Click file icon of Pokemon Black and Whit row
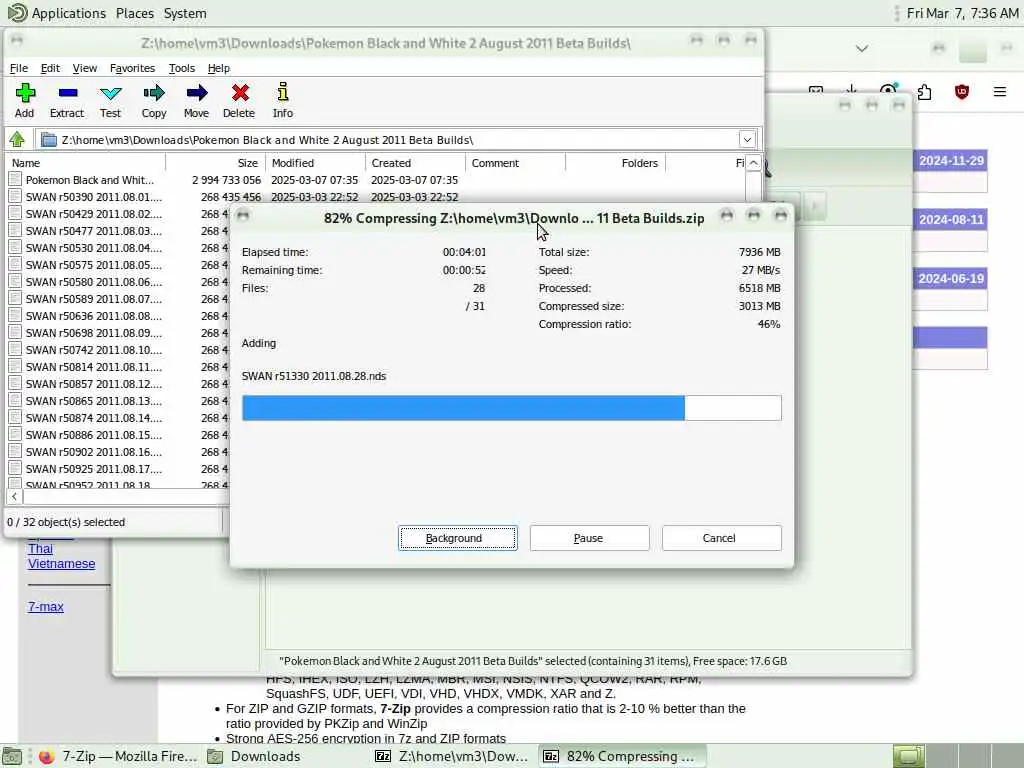This screenshot has height=768, width=1024. click(15, 180)
